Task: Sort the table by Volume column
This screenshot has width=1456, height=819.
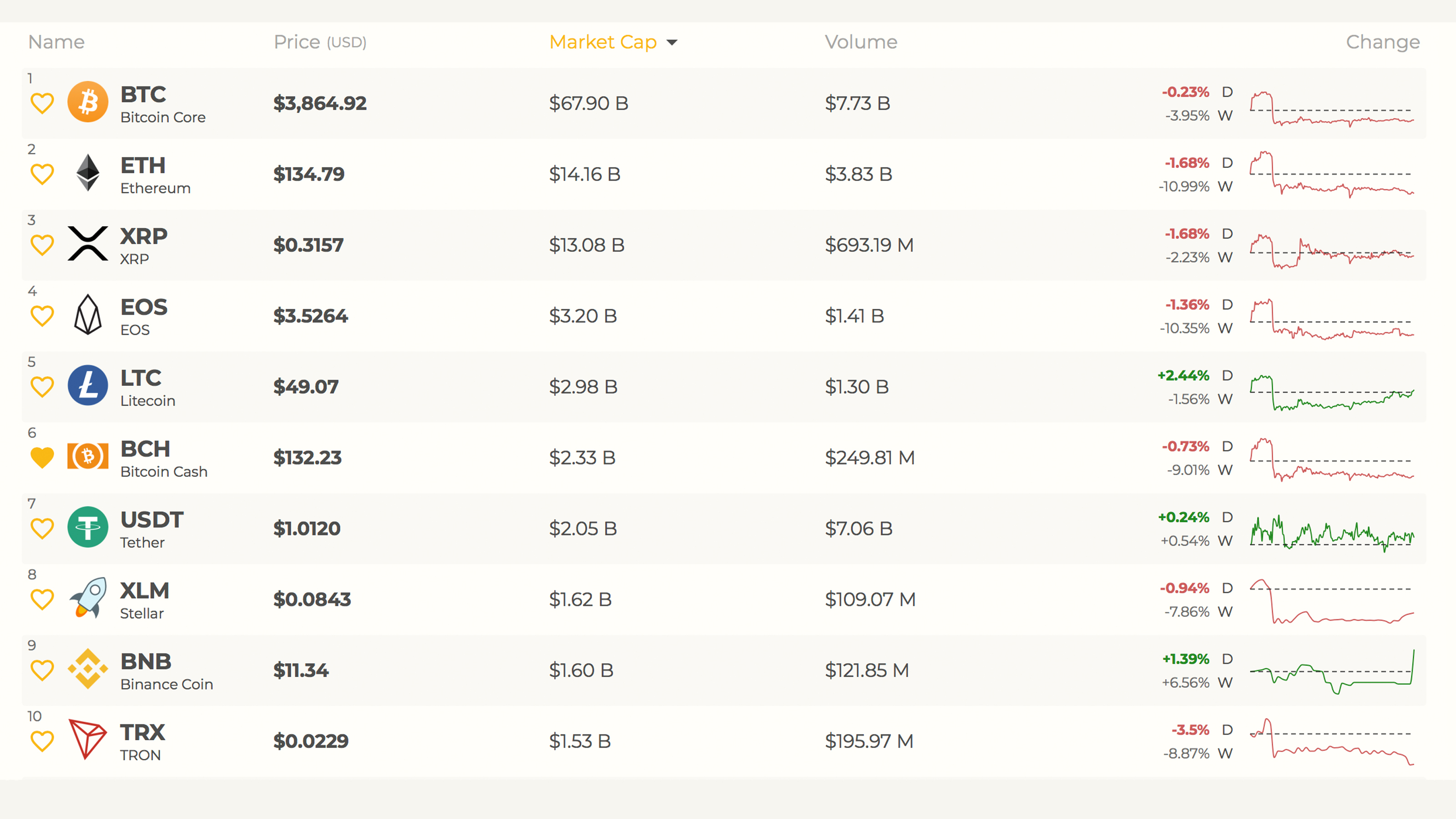Action: (x=860, y=42)
